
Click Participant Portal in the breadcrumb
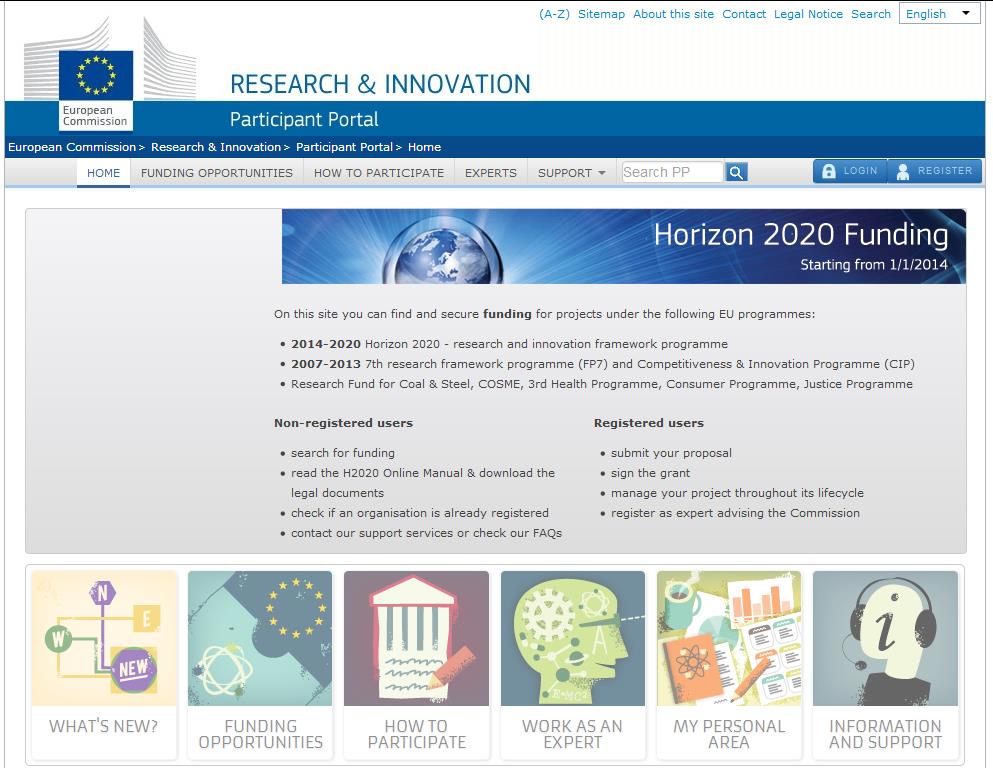click(345, 147)
